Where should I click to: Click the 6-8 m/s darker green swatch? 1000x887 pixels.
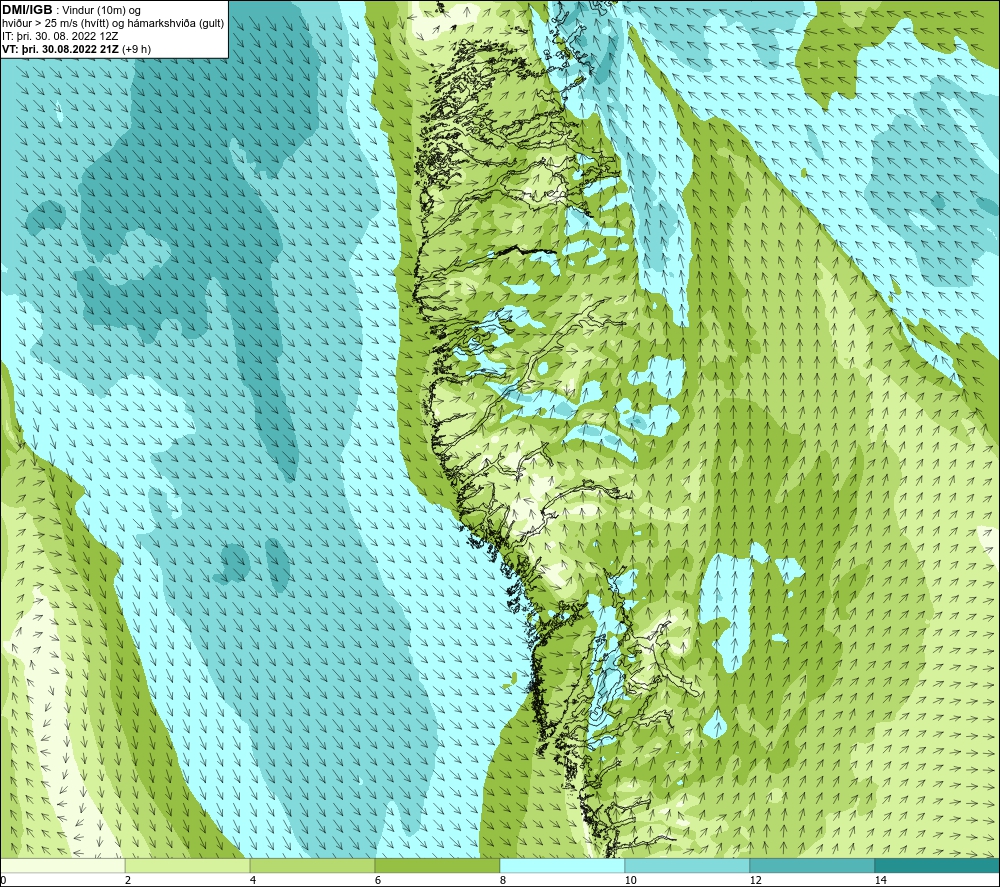(437, 865)
